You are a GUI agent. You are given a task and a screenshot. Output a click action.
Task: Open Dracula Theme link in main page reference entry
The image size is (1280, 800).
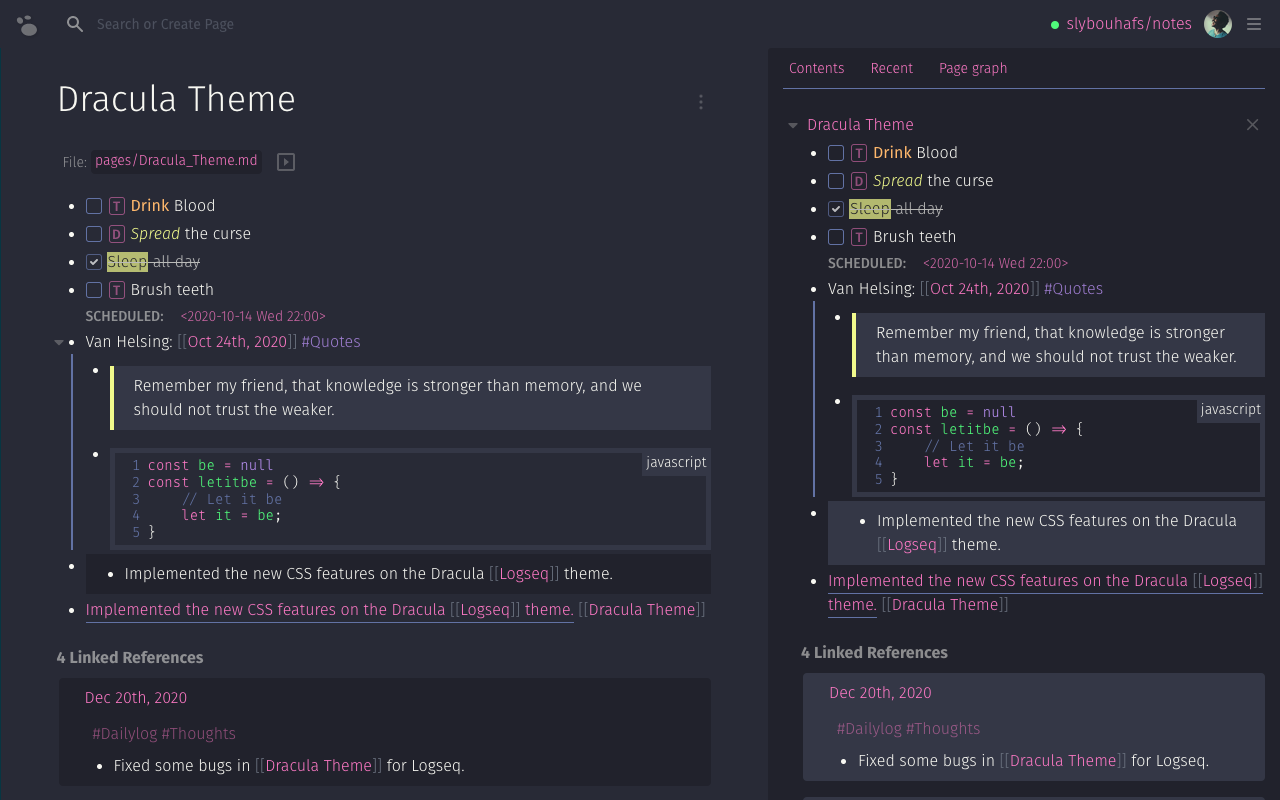(319, 766)
